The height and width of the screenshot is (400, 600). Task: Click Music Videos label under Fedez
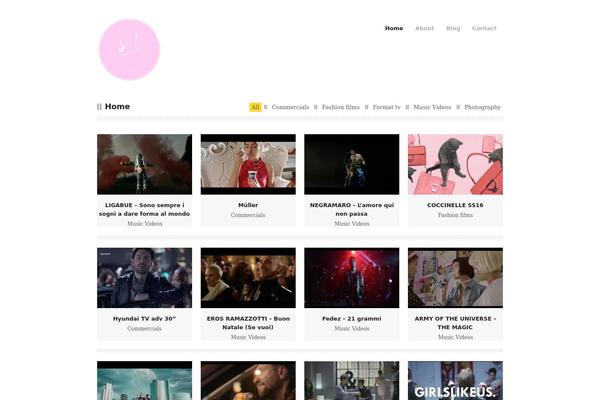point(352,329)
